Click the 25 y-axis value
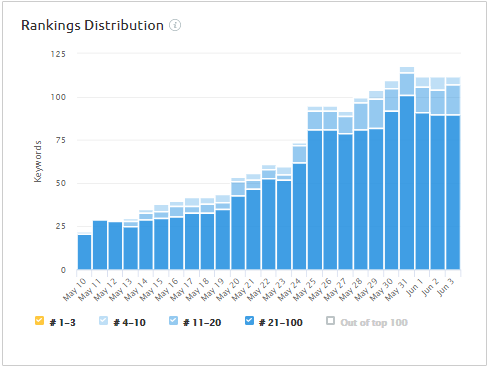Viewport: 489px width, 369px height. [x=61, y=226]
